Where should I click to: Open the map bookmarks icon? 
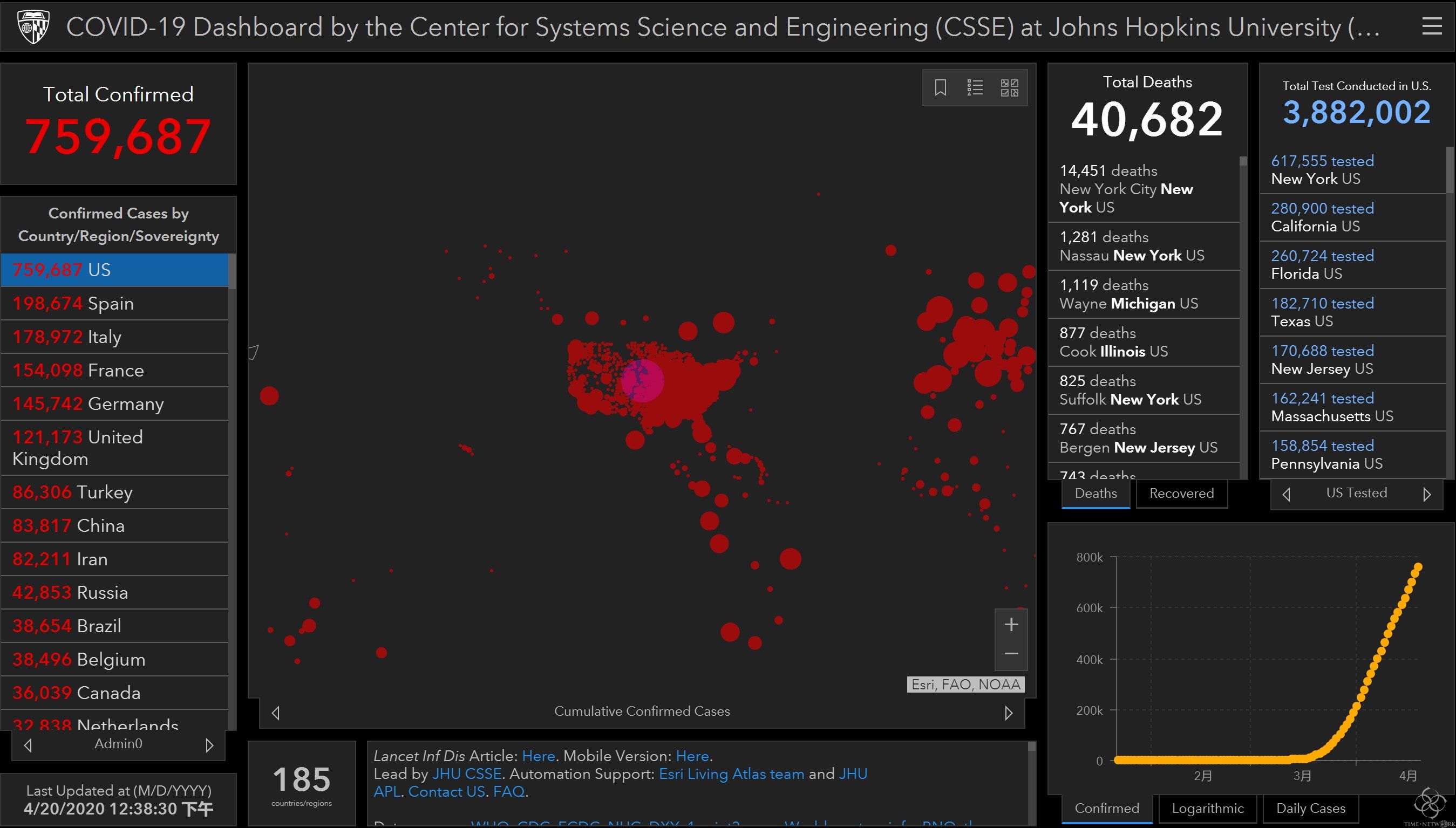[940, 87]
